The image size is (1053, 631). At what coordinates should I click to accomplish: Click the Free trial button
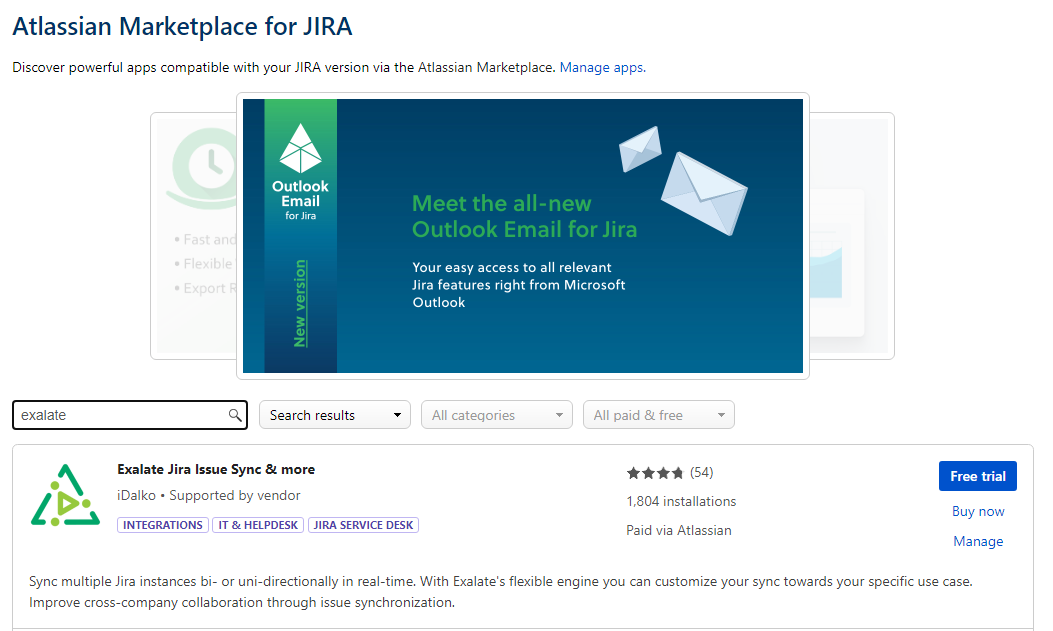click(x=978, y=476)
